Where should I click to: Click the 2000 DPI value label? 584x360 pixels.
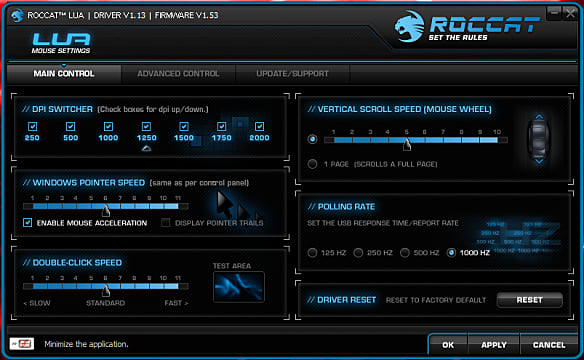click(x=260, y=138)
